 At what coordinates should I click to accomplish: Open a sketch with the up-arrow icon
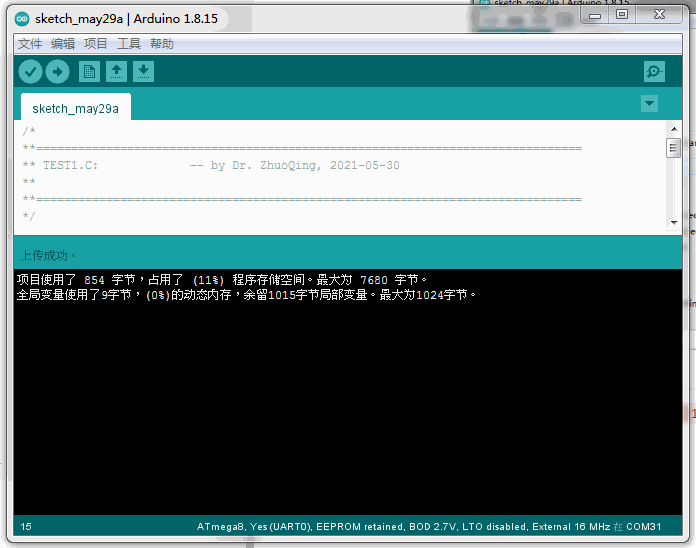click(116, 71)
